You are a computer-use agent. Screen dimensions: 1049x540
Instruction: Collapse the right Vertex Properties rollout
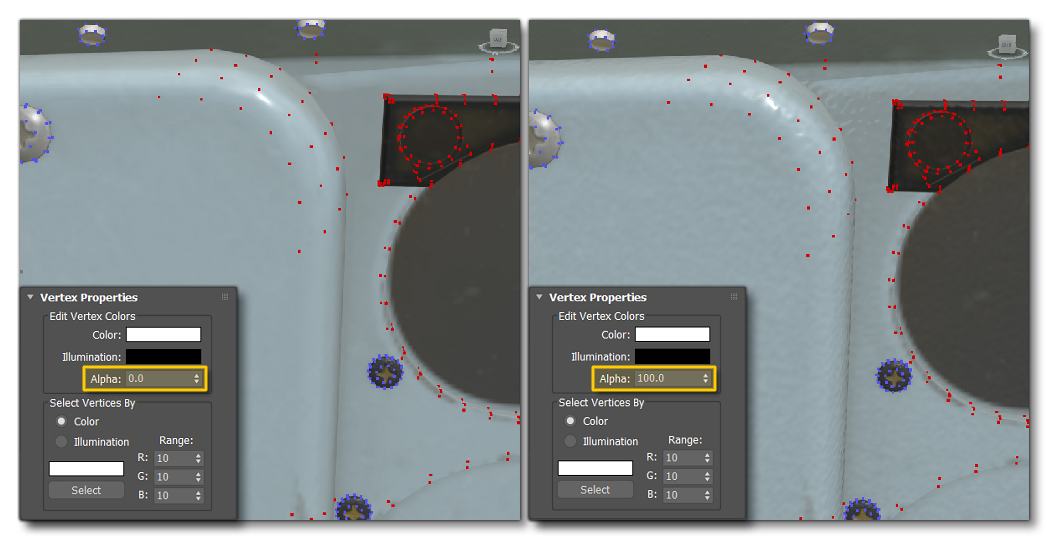click(x=539, y=298)
